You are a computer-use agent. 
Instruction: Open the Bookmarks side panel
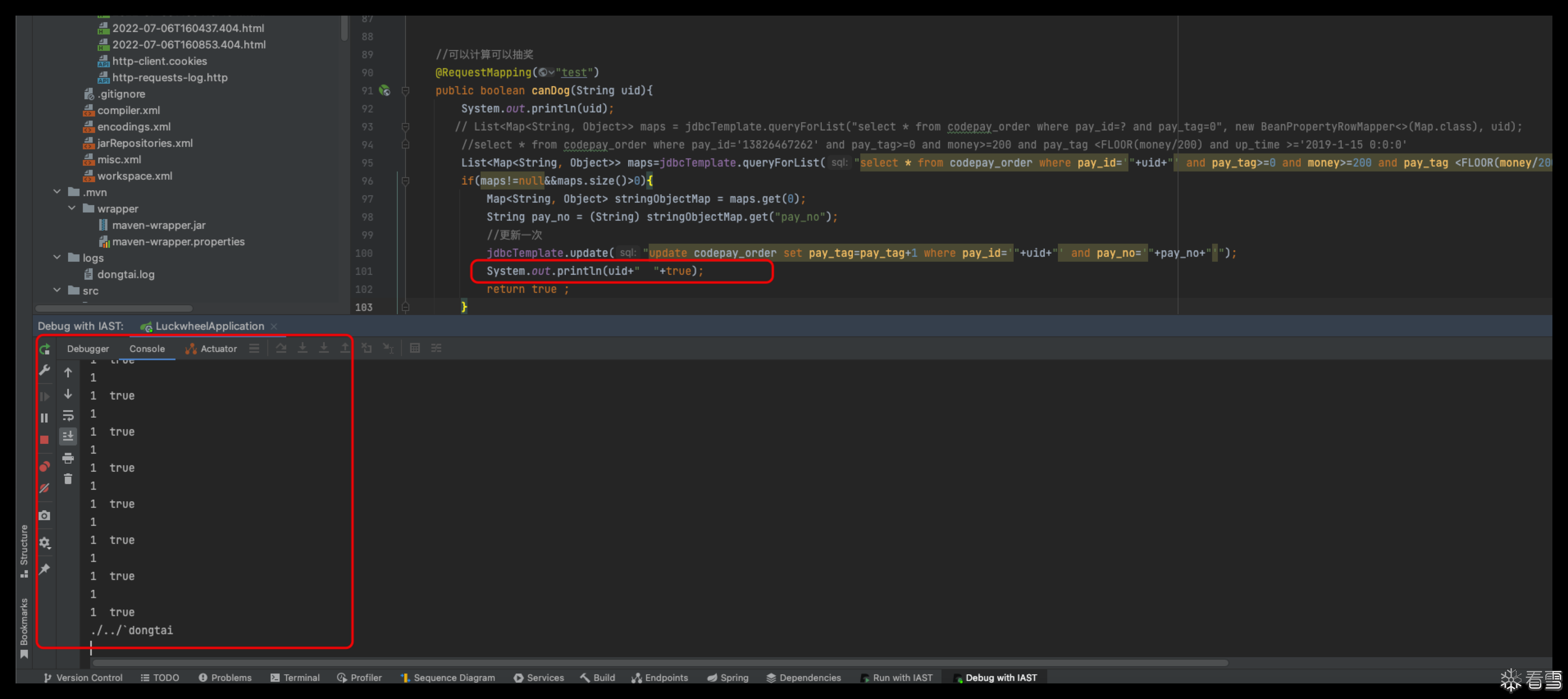pos(24,628)
